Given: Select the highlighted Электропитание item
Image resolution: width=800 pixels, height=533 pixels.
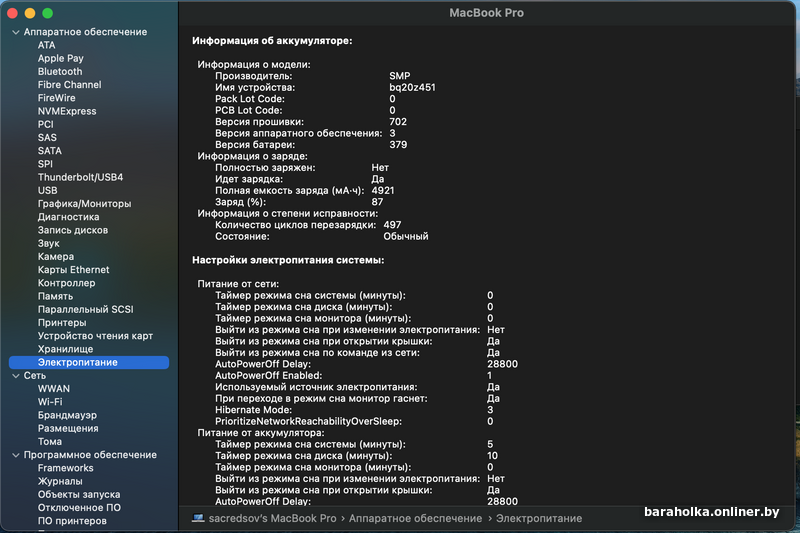Looking at the screenshot, I should click(x=89, y=363).
